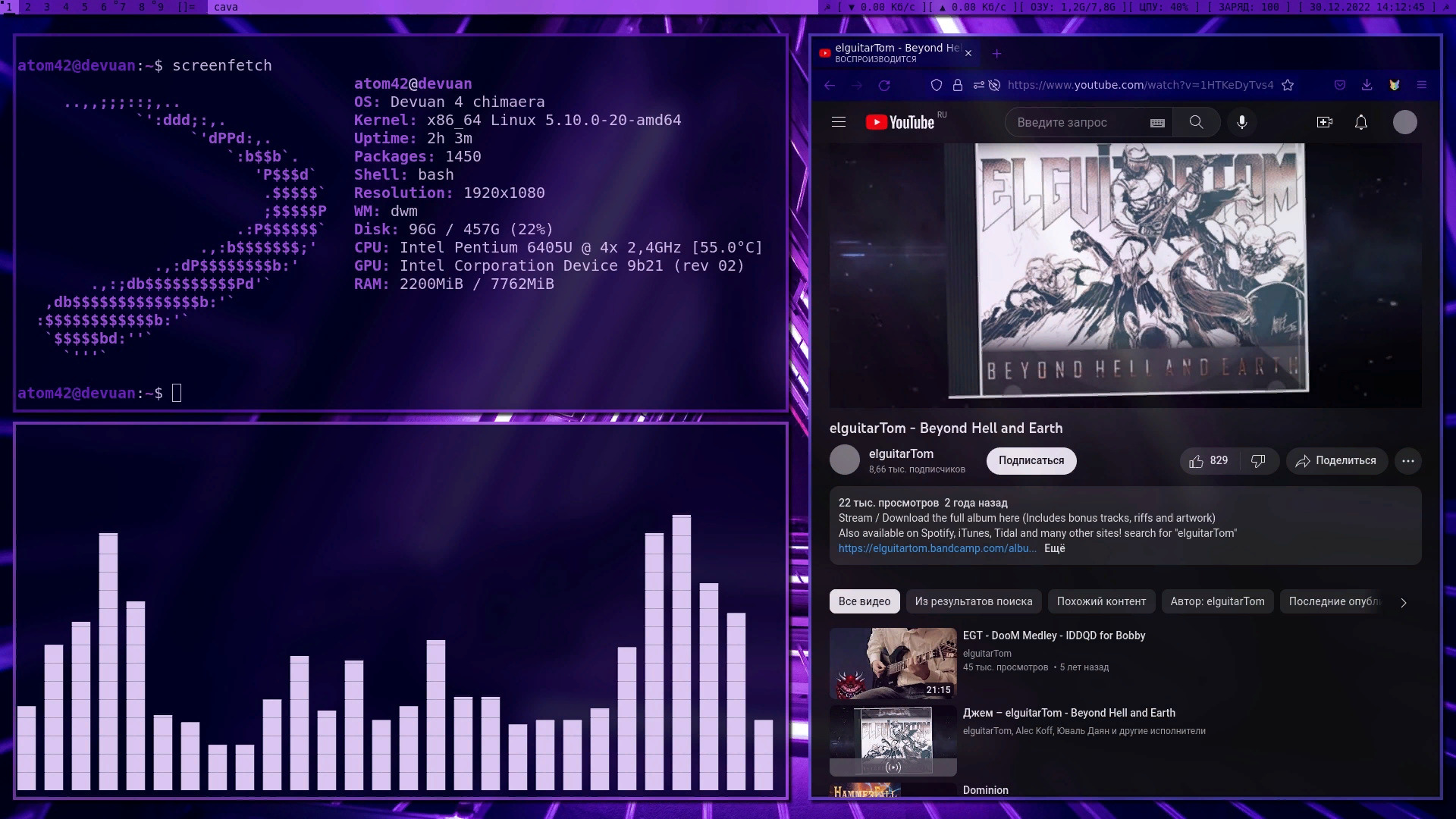The image size is (1456, 819).
Task: Open the Firefox downloads arrow icon
Action: pyautogui.click(x=1367, y=85)
